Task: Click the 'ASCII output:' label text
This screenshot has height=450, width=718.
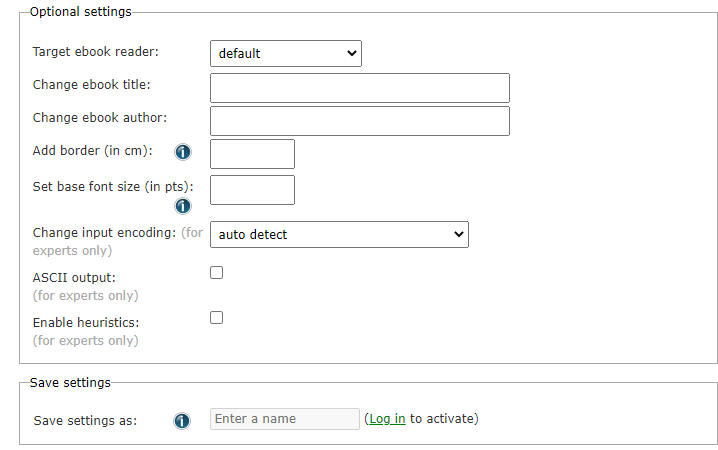Action: pyautogui.click(x=74, y=277)
